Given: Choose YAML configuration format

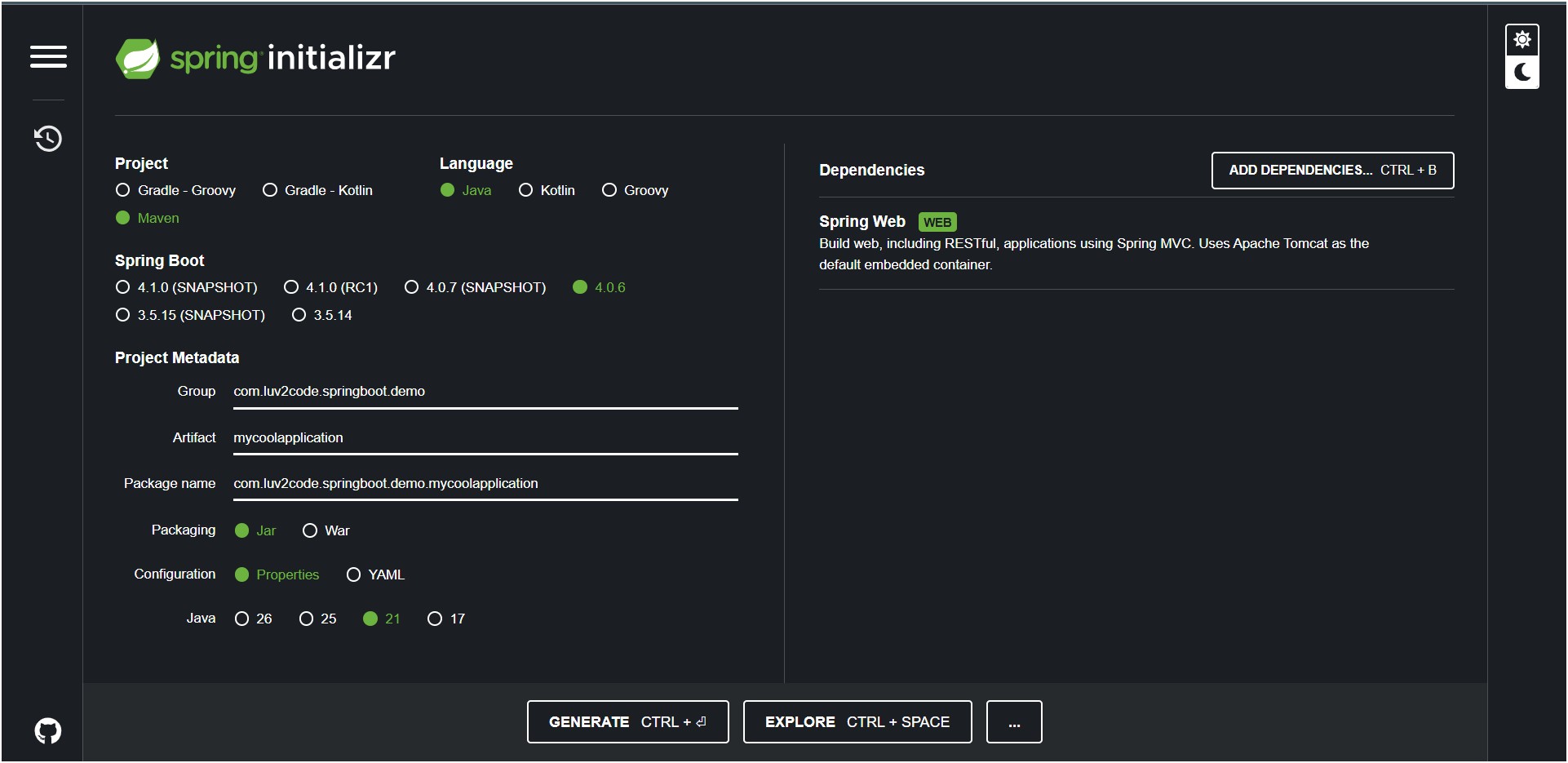Looking at the screenshot, I should tap(376, 574).
